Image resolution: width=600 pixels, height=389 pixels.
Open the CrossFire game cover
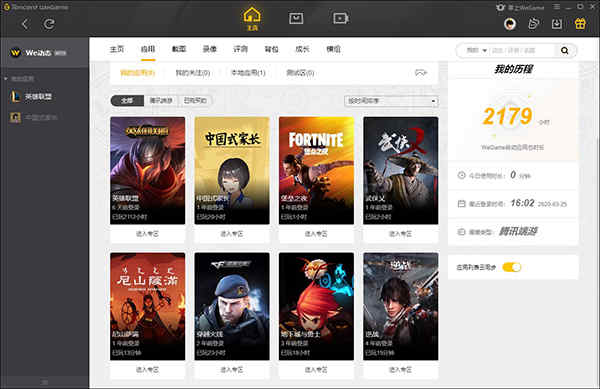tap(232, 306)
